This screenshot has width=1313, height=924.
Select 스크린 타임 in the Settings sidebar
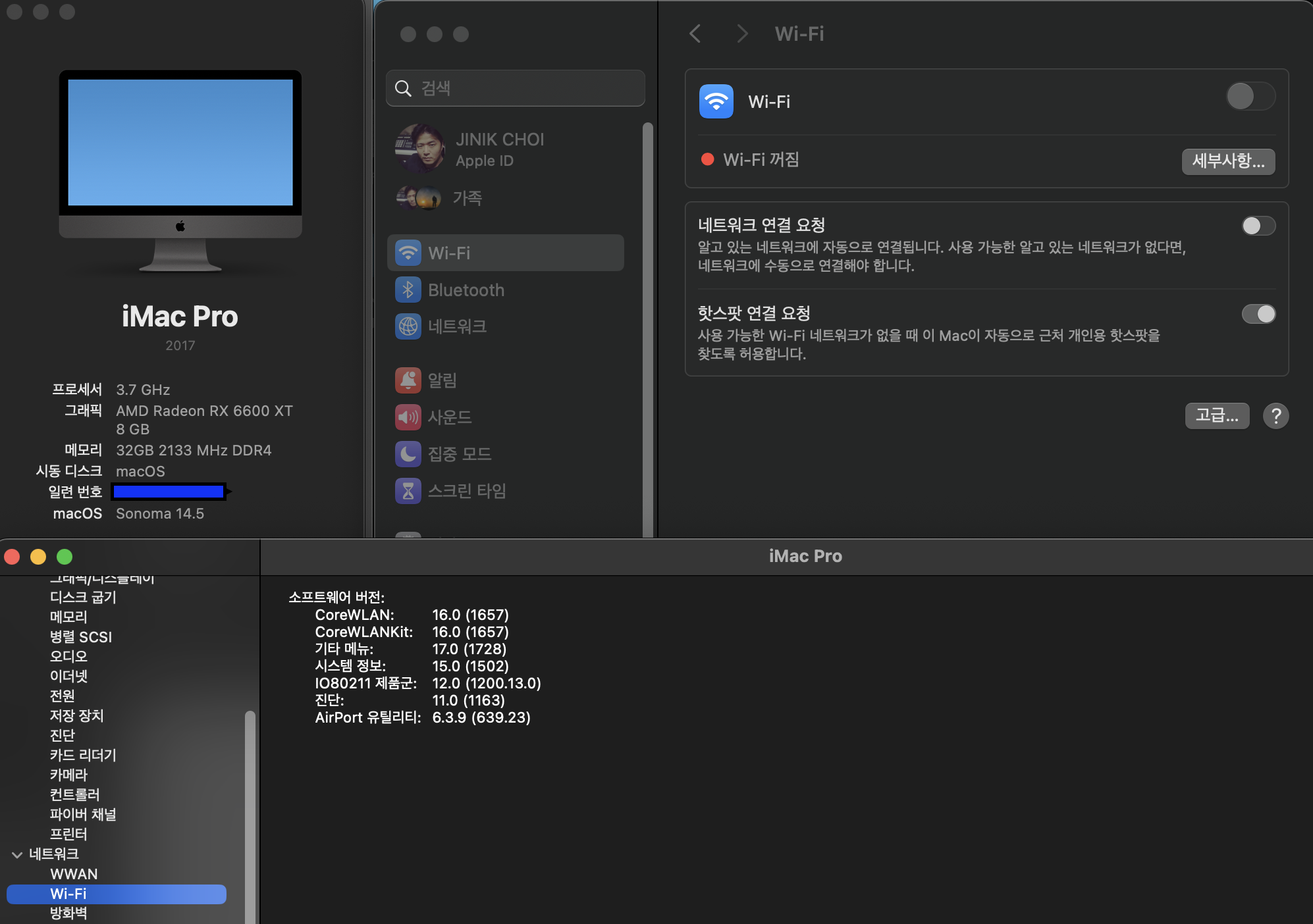505,490
